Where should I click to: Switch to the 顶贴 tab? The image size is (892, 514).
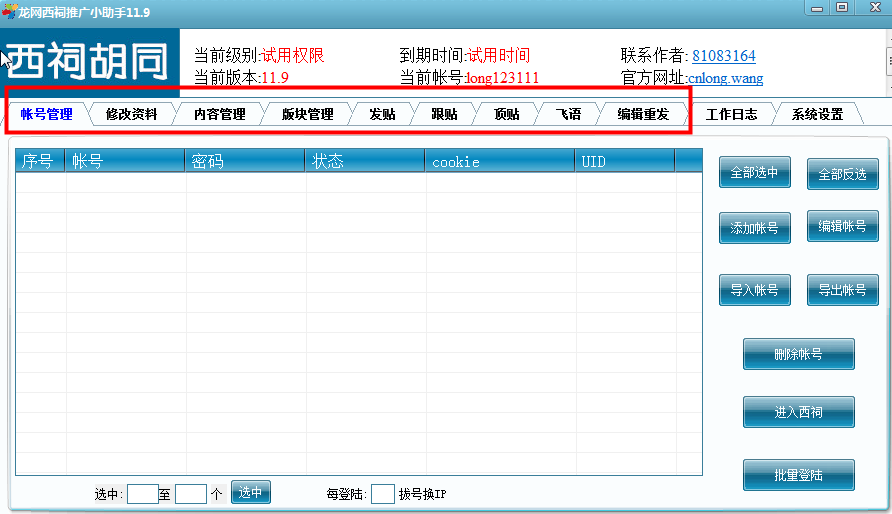(507, 114)
